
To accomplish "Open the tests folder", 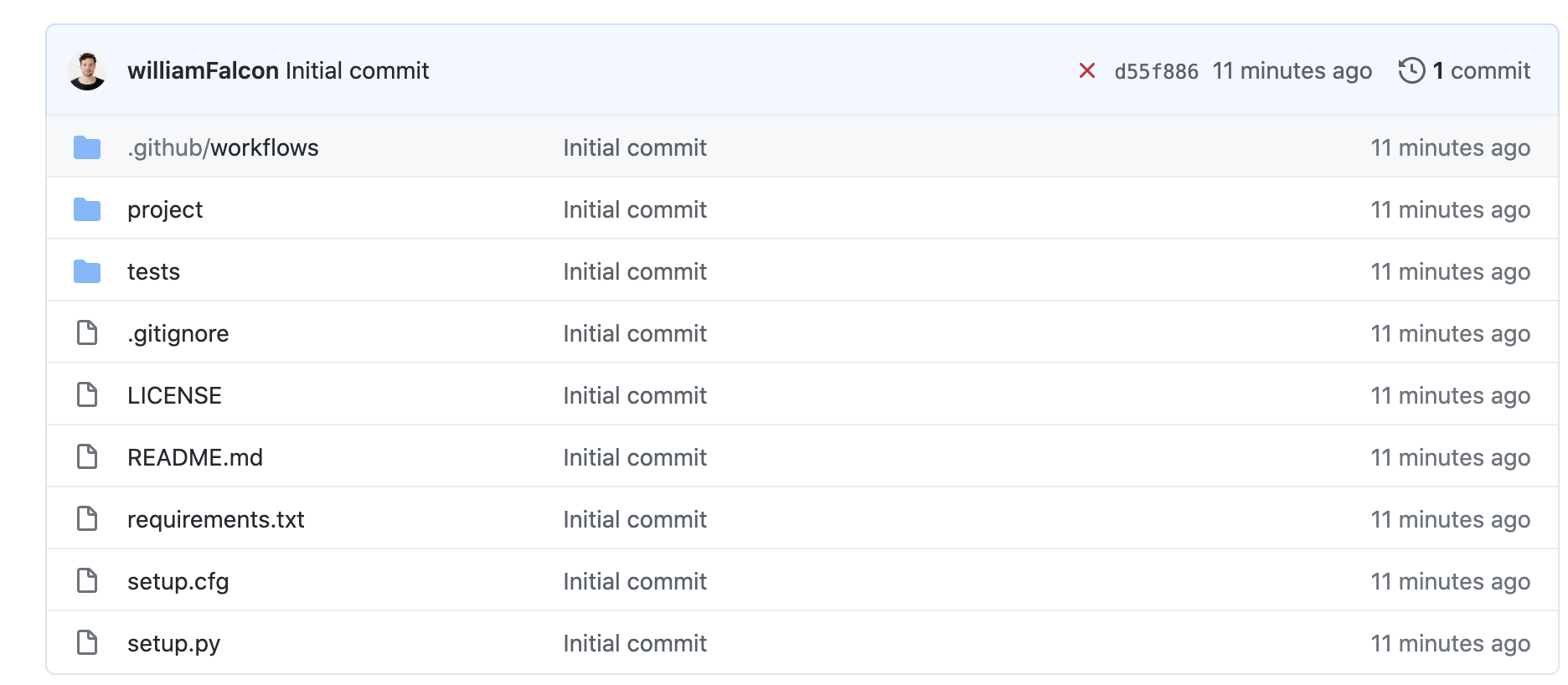I will [x=153, y=271].
